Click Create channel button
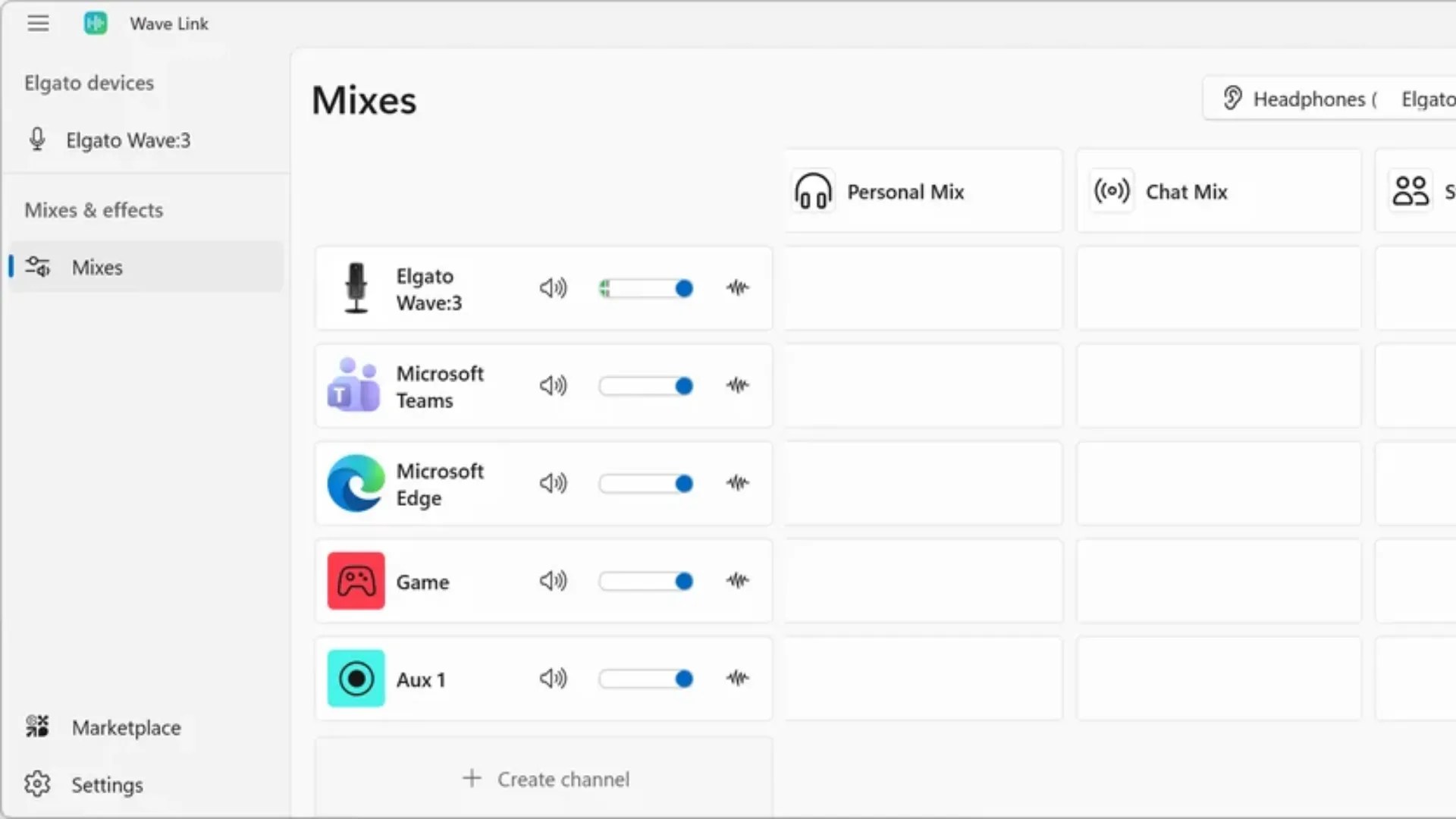 click(x=546, y=780)
